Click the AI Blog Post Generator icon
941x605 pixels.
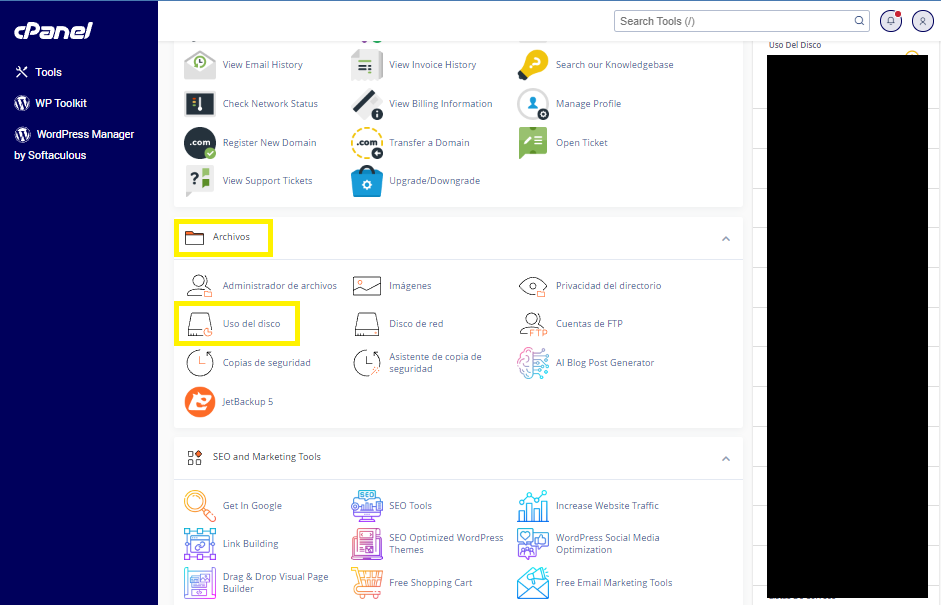coord(533,363)
